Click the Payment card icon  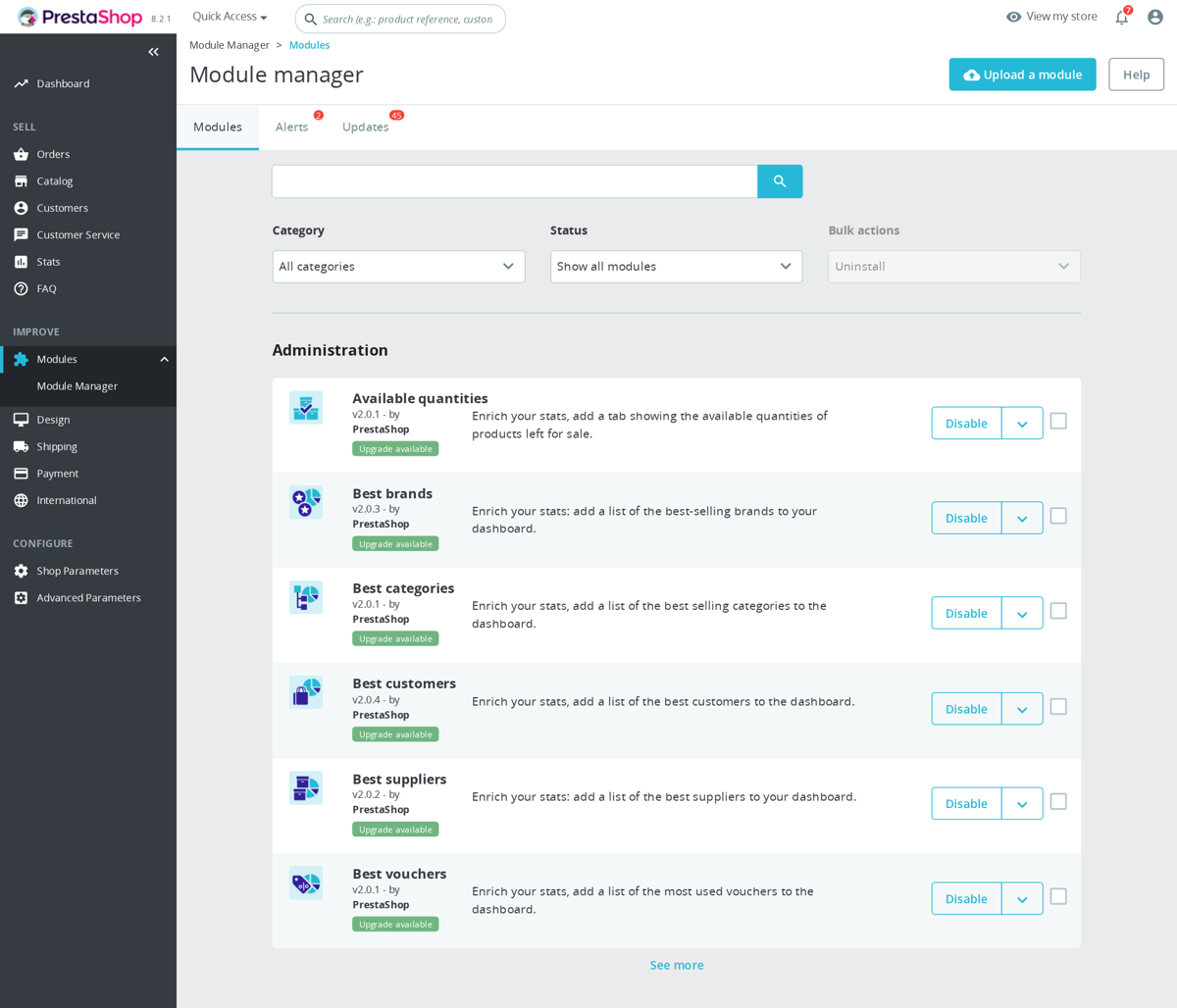[x=21, y=474]
